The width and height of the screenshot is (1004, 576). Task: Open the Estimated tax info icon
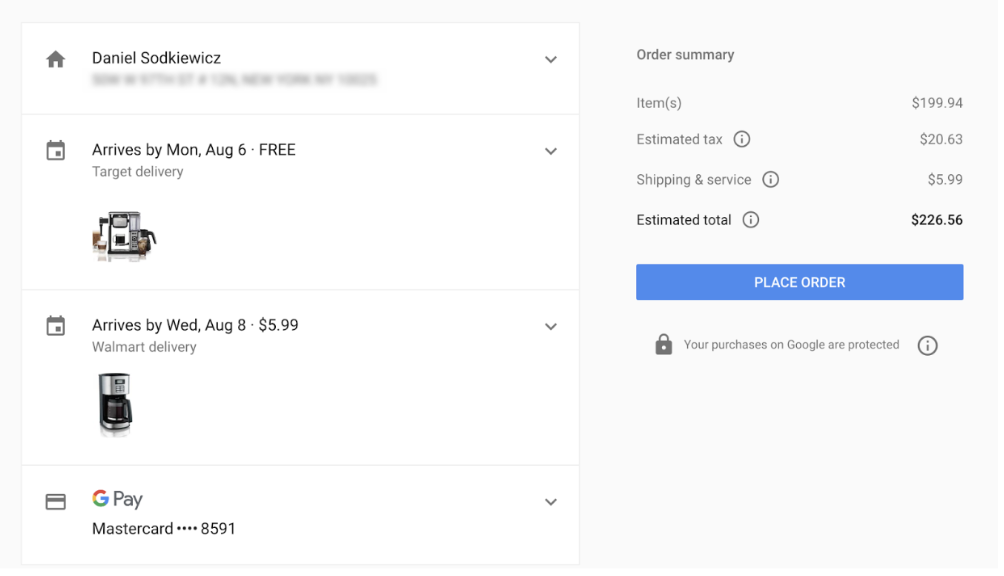click(x=741, y=139)
